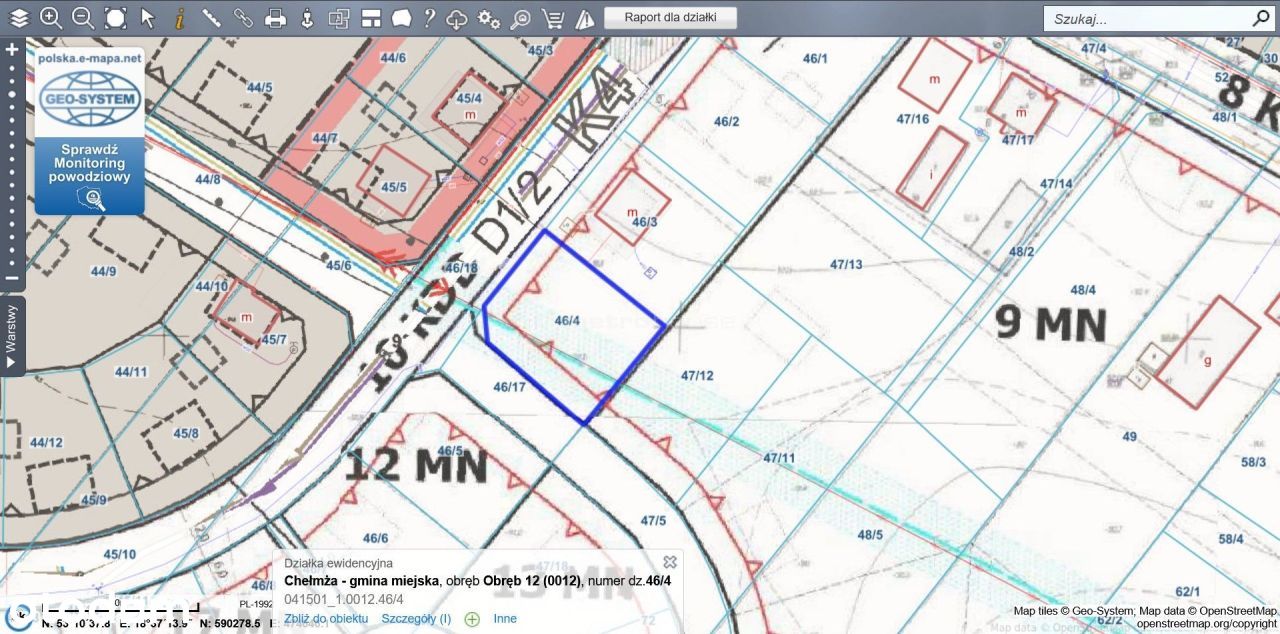This screenshot has width=1280, height=634.
Task: Click the cloud download data icon
Action: click(457, 18)
